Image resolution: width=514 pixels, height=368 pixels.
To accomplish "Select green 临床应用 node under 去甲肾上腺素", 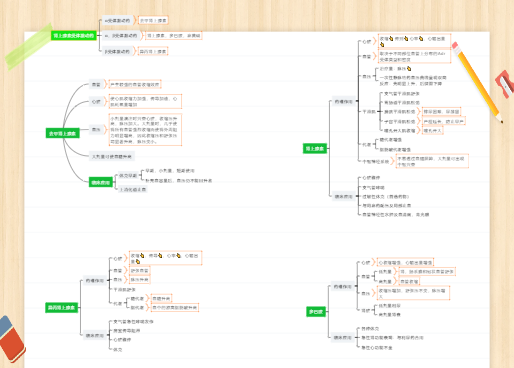I will tap(101, 182).
